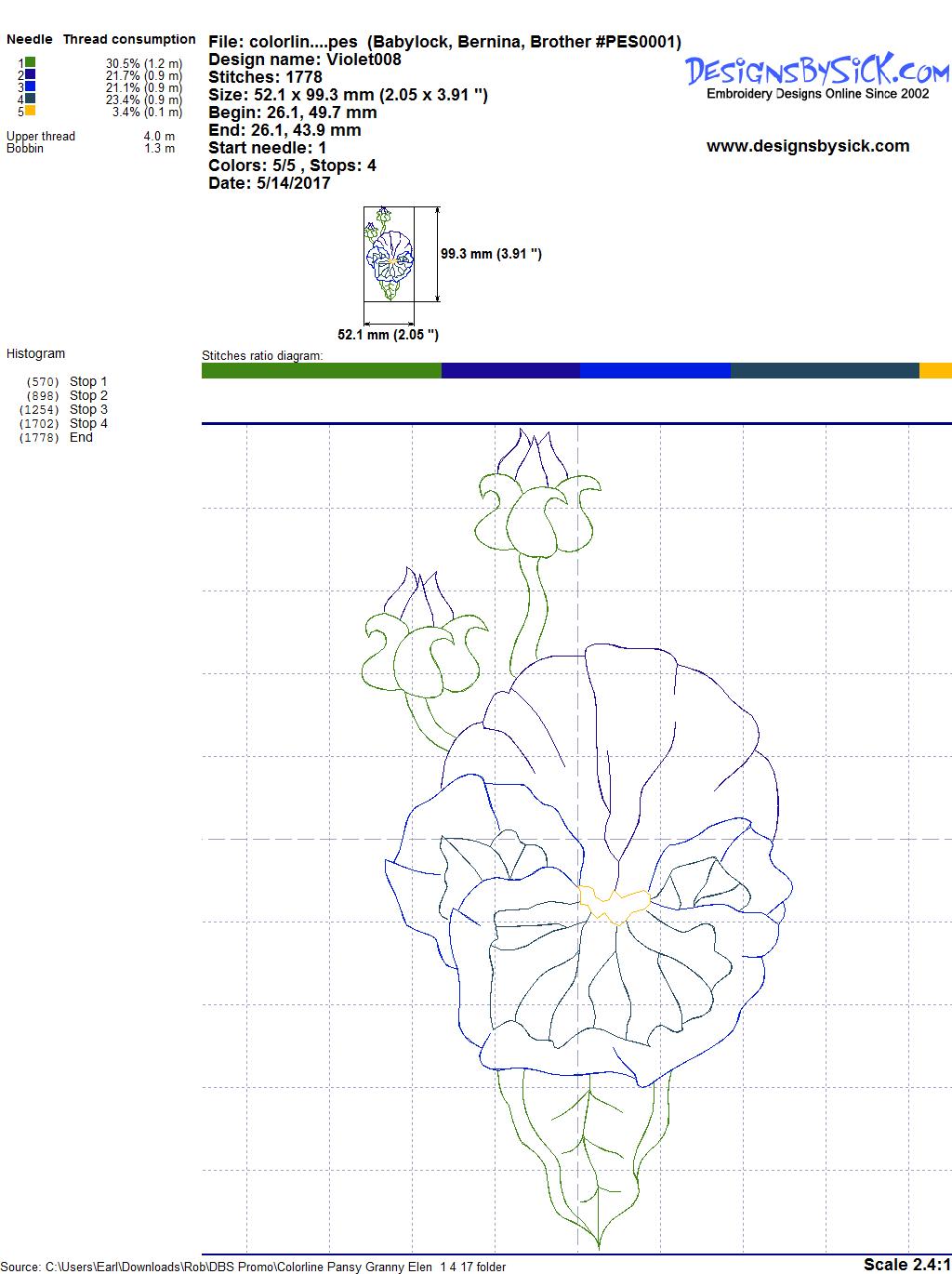Click the yellow center of the pansy
The height and width of the screenshot is (1274, 952).
612,903
